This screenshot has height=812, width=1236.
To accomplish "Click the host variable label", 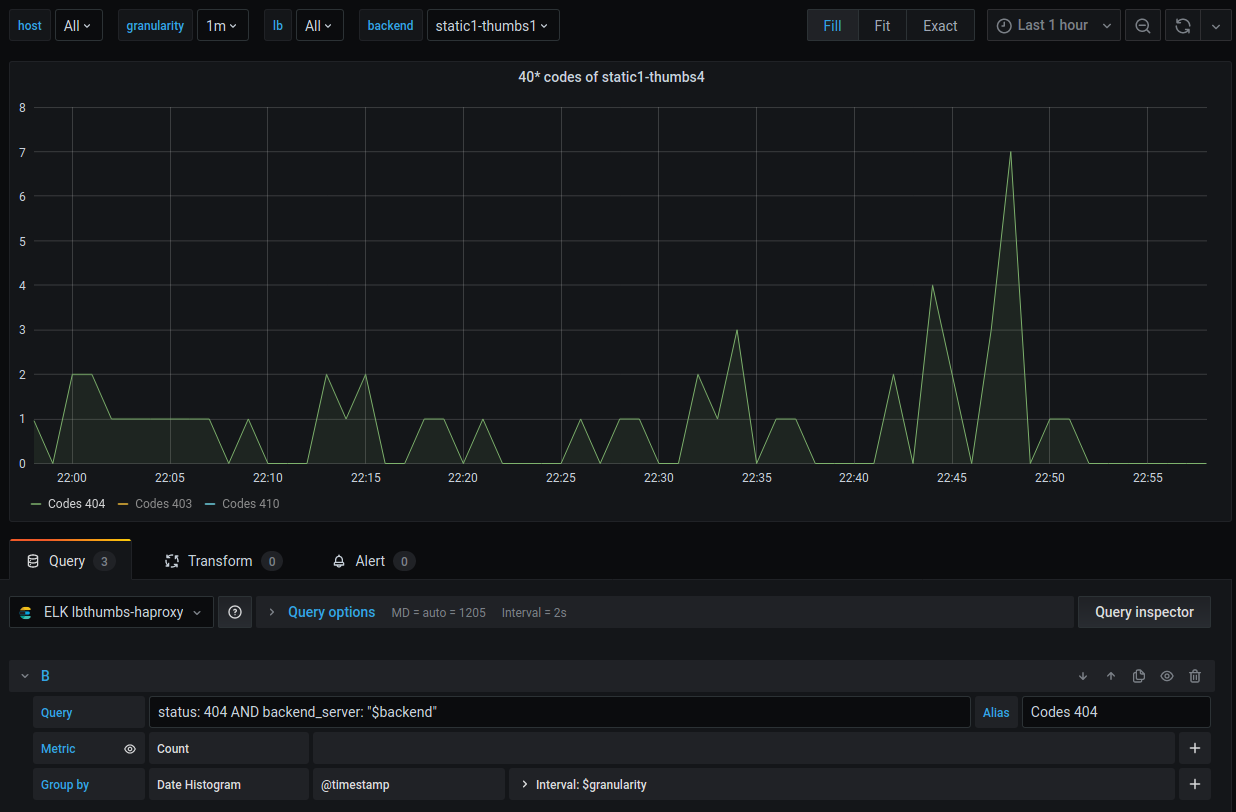I will pos(30,26).
